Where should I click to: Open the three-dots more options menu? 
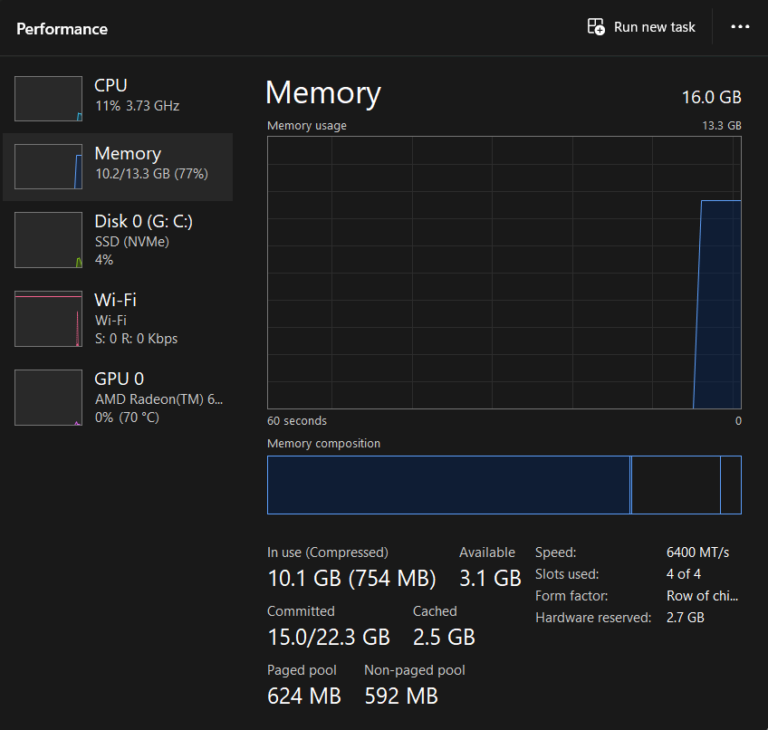740,27
